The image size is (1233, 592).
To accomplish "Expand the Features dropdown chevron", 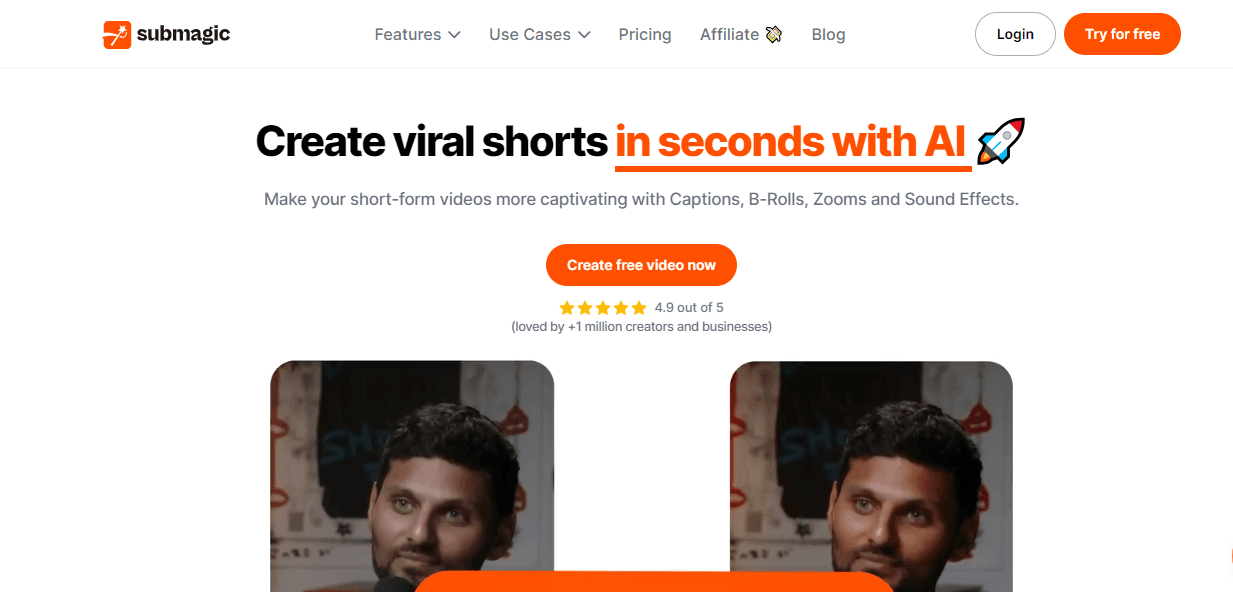I will [x=454, y=34].
